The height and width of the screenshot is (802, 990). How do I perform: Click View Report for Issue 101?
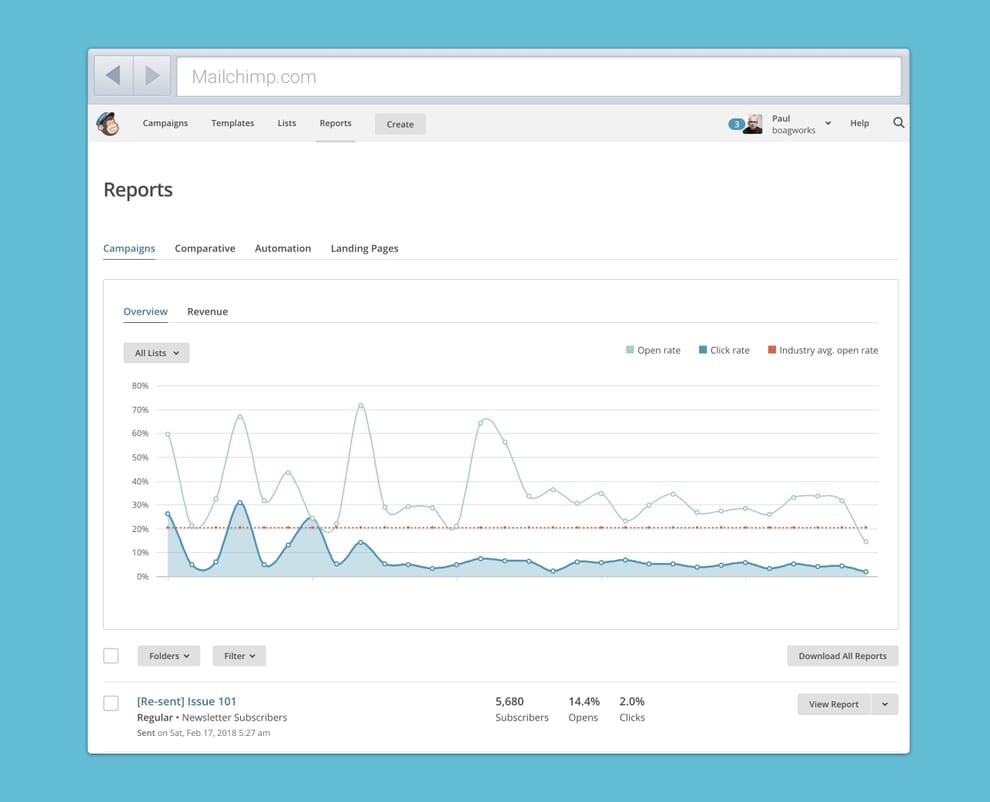[x=833, y=704]
